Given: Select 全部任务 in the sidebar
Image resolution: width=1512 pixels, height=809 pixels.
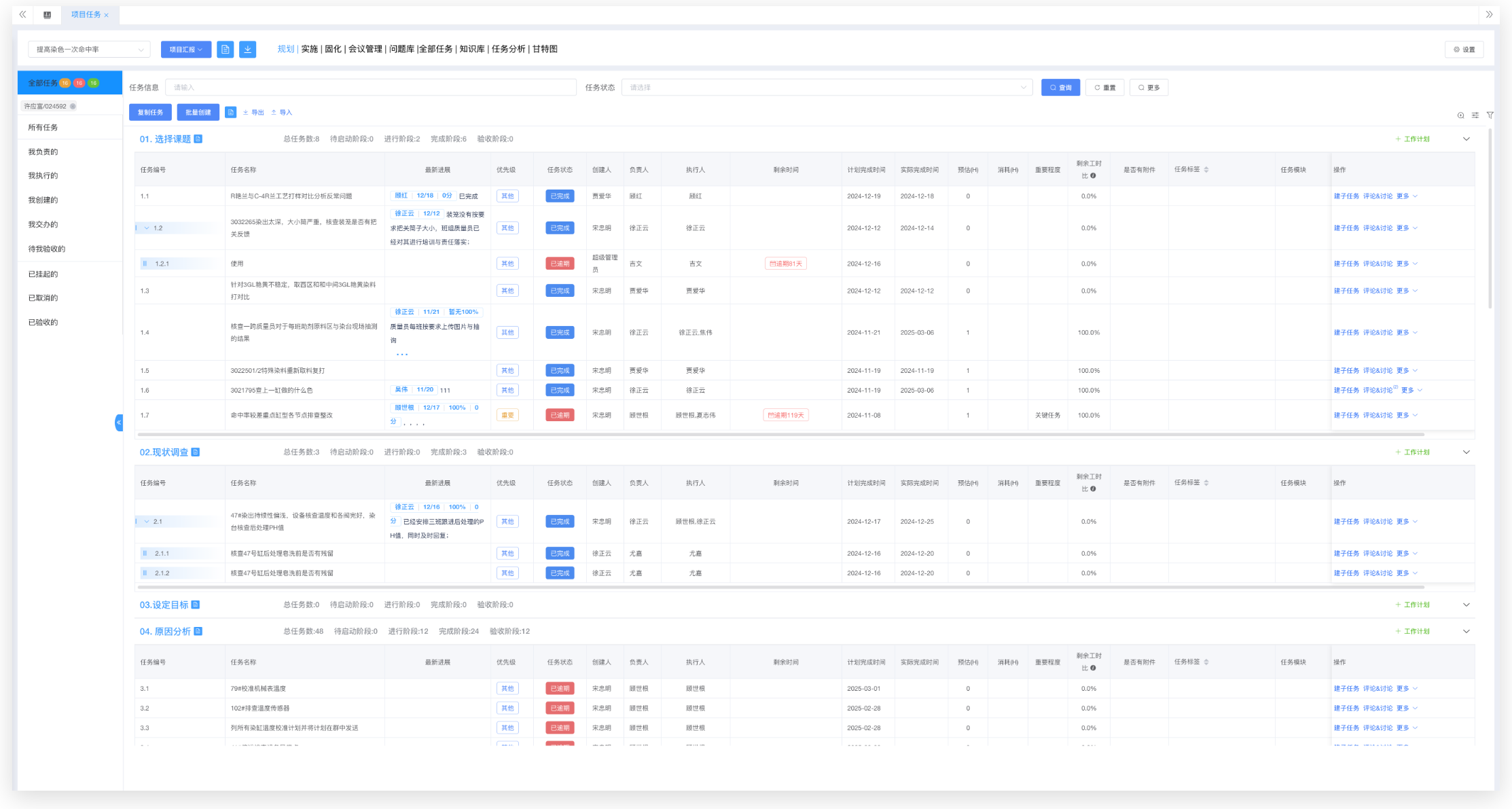Looking at the screenshot, I should coord(70,83).
